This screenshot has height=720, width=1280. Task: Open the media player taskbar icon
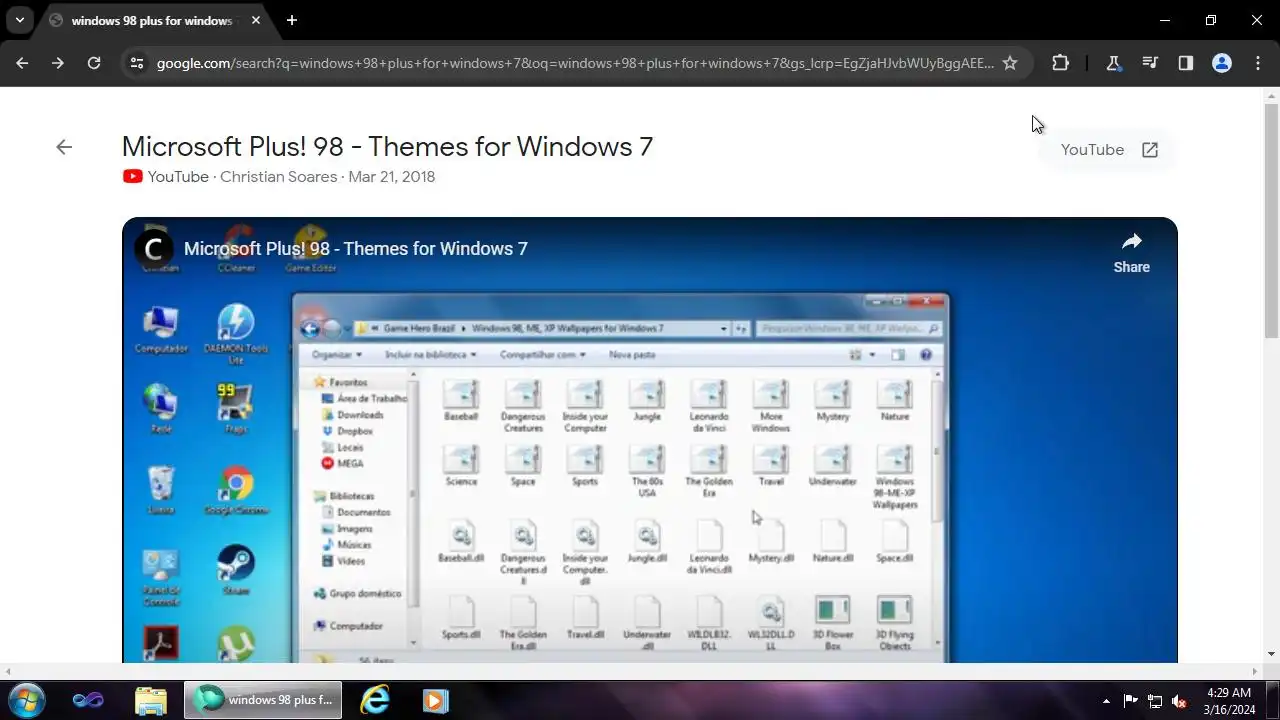pos(435,700)
